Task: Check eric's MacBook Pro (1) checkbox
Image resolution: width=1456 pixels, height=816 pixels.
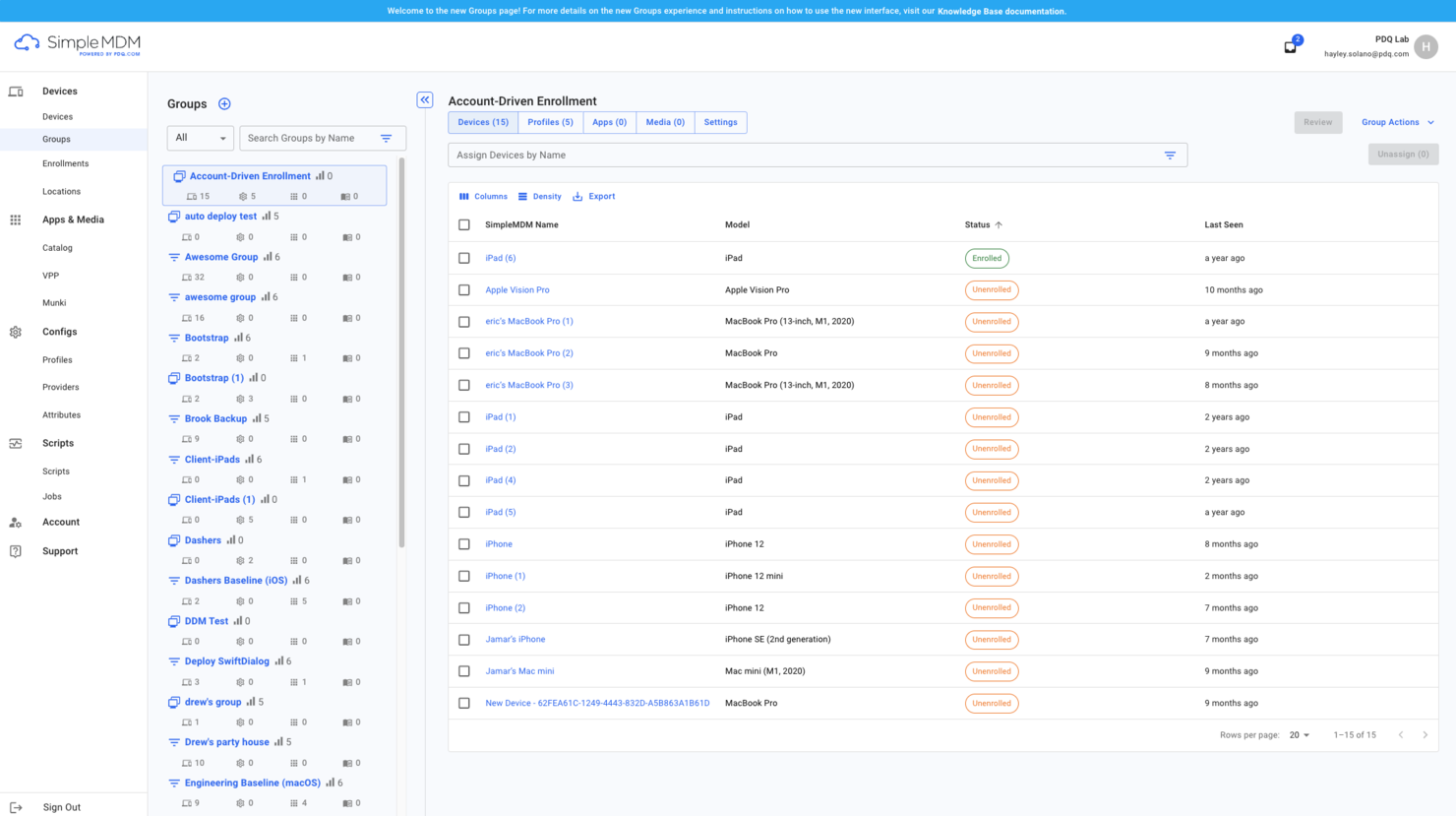Action: pos(464,322)
